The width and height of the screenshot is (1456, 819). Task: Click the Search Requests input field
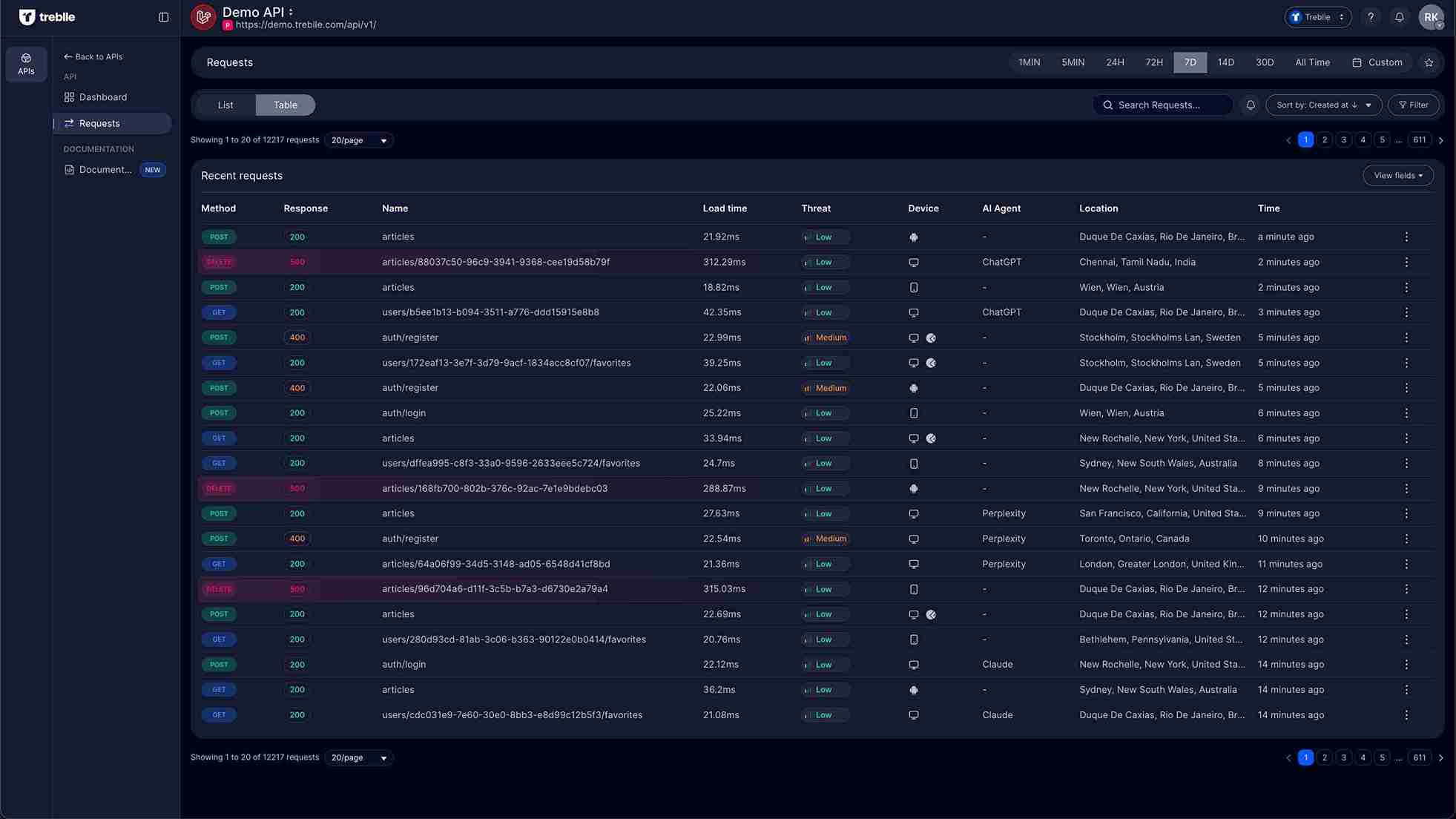pyautogui.click(x=1162, y=105)
